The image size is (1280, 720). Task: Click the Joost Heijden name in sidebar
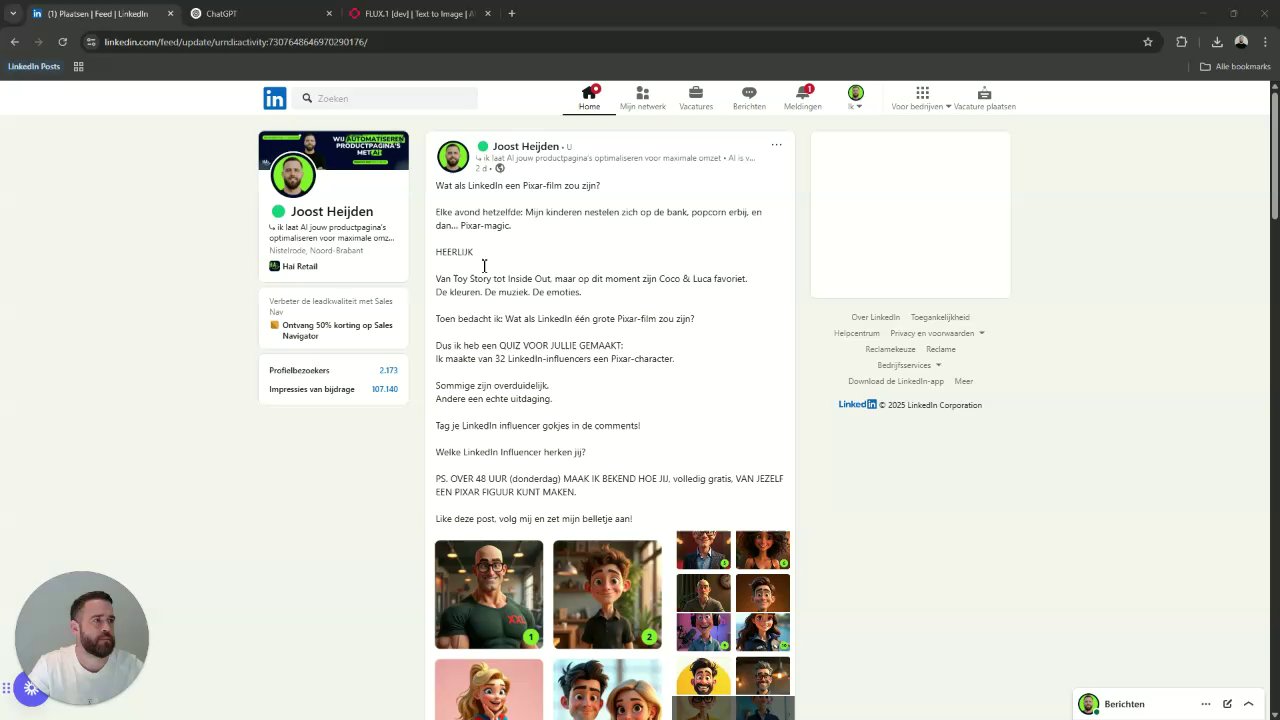(x=332, y=211)
